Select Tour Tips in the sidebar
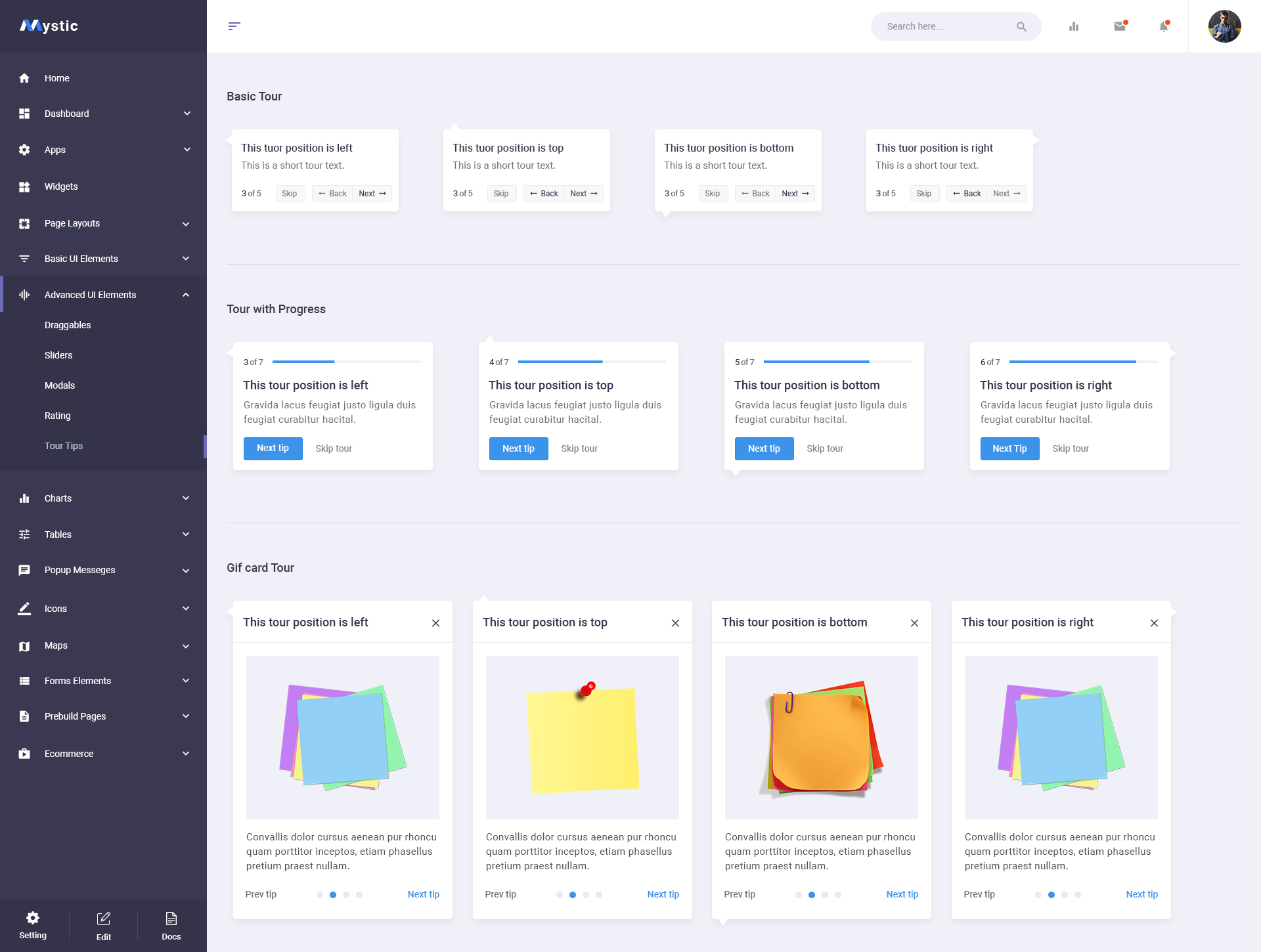Image resolution: width=1261 pixels, height=952 pixels. [x=64, y=446]
